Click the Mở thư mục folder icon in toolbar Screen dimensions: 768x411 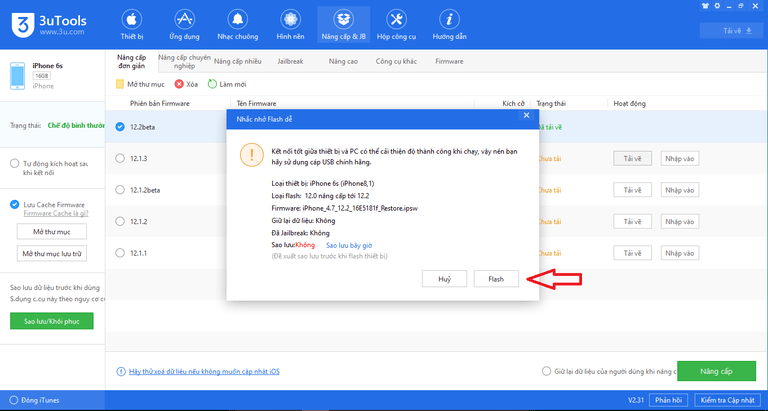(x=120, y=84)
